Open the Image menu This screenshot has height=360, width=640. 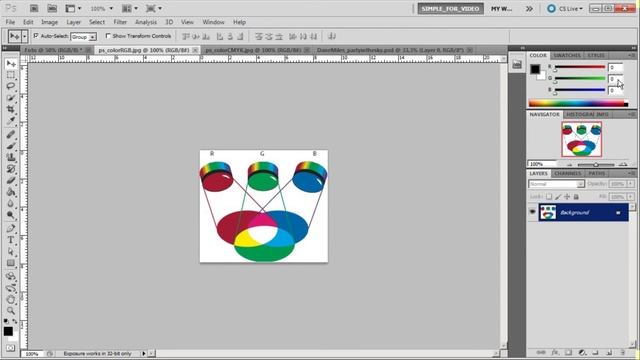pos(49,22)
